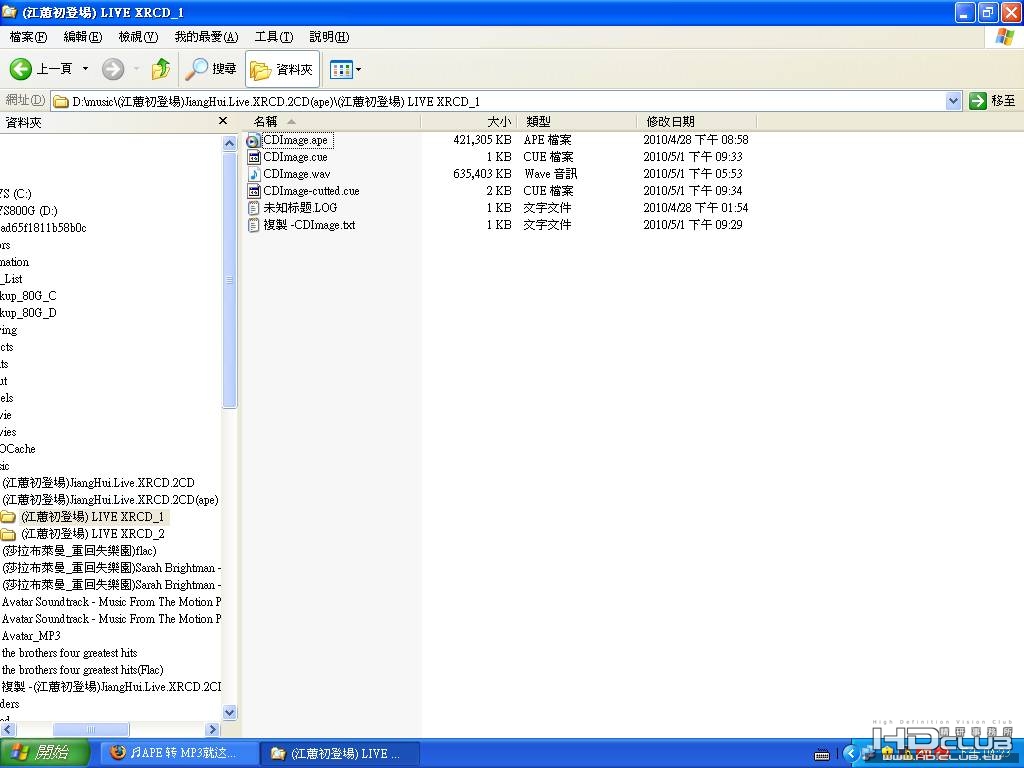Click the Wave 音訊 type cell

pos(551,174)
